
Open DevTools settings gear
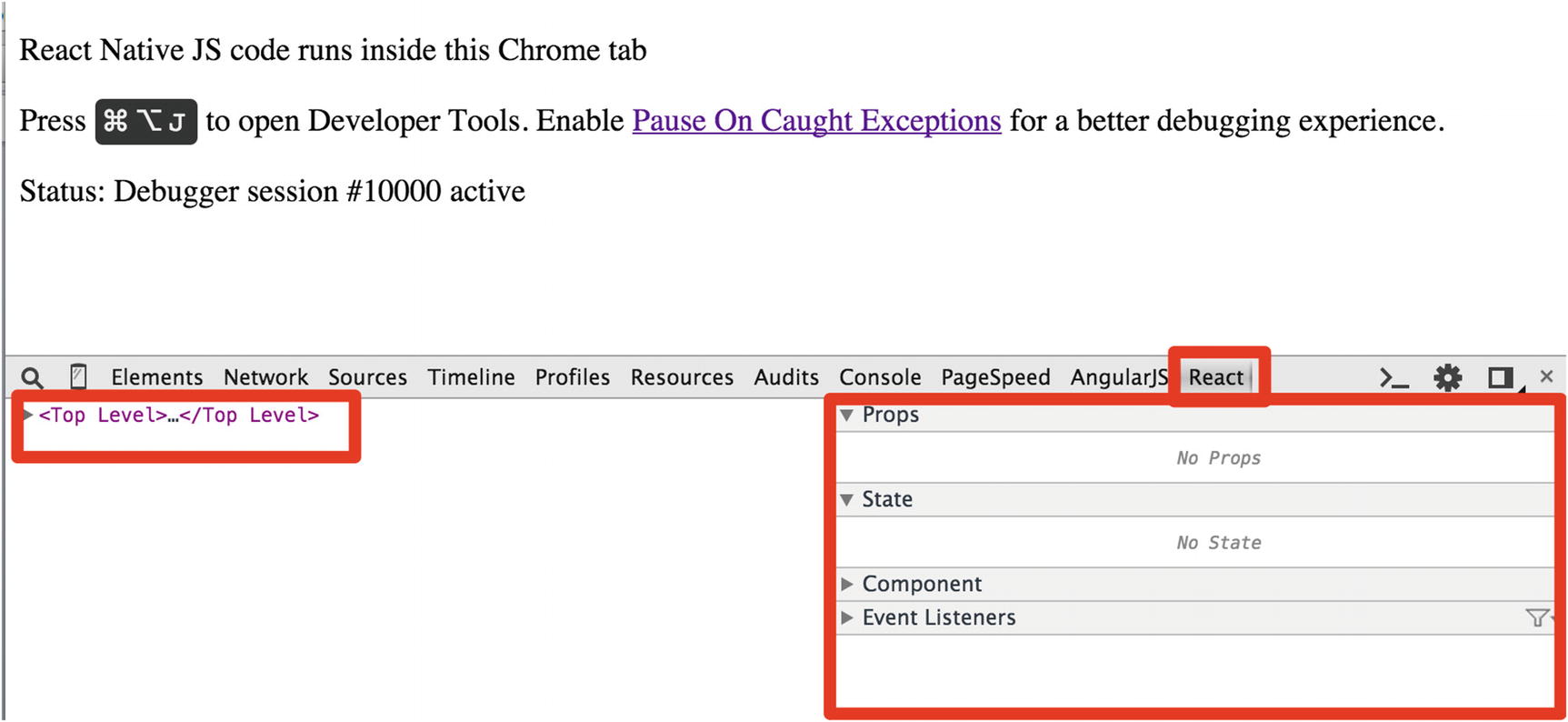click(1447, 377)
